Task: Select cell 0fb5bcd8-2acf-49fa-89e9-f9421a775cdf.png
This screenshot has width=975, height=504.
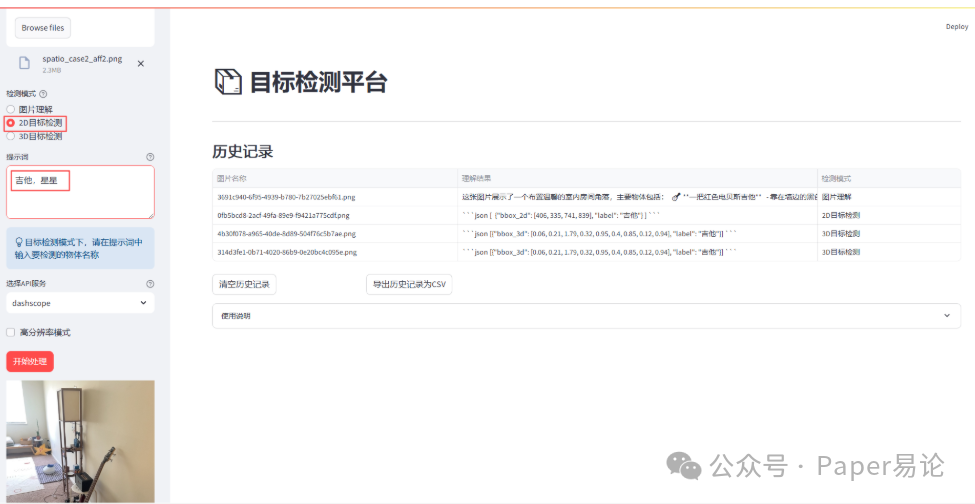Action: point(335,216)
